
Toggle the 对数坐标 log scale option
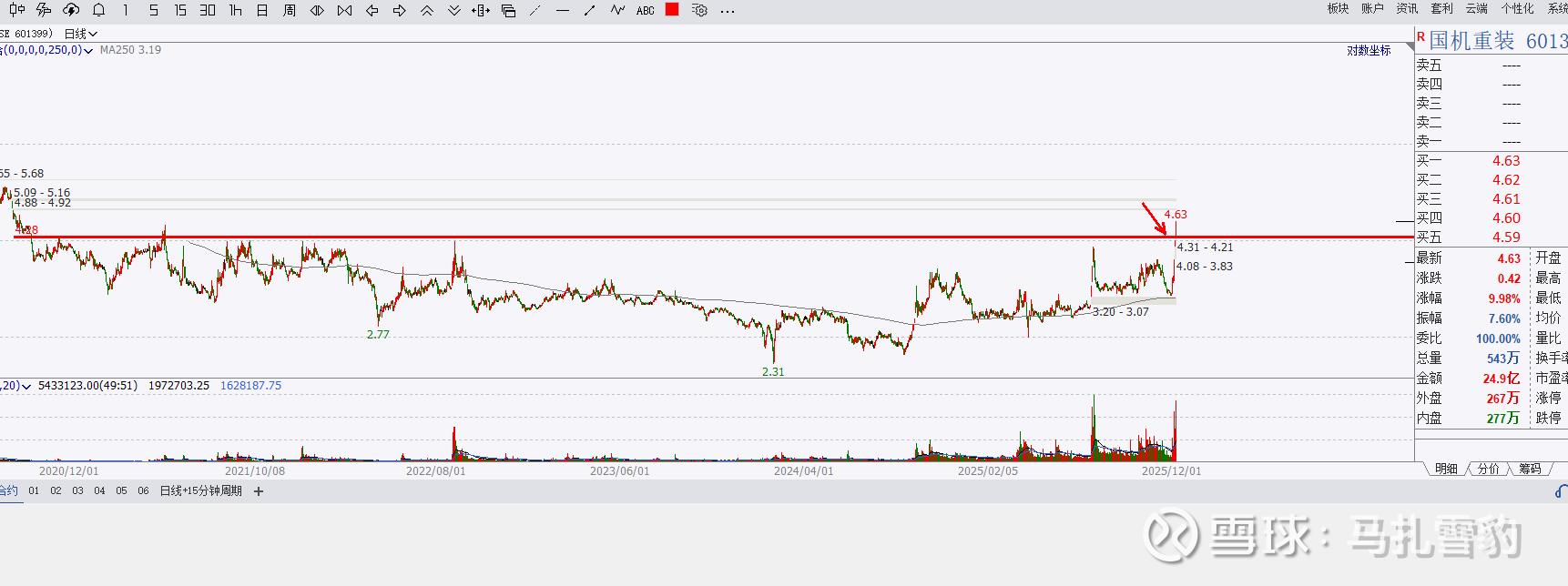1369,50
